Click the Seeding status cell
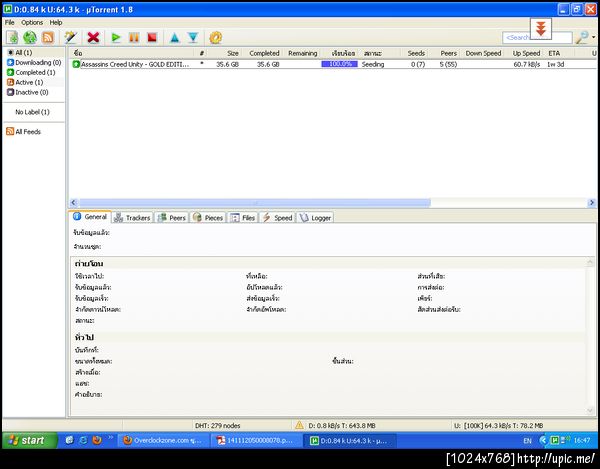Screen dimensions: 600x469 [x=373, y=64]
